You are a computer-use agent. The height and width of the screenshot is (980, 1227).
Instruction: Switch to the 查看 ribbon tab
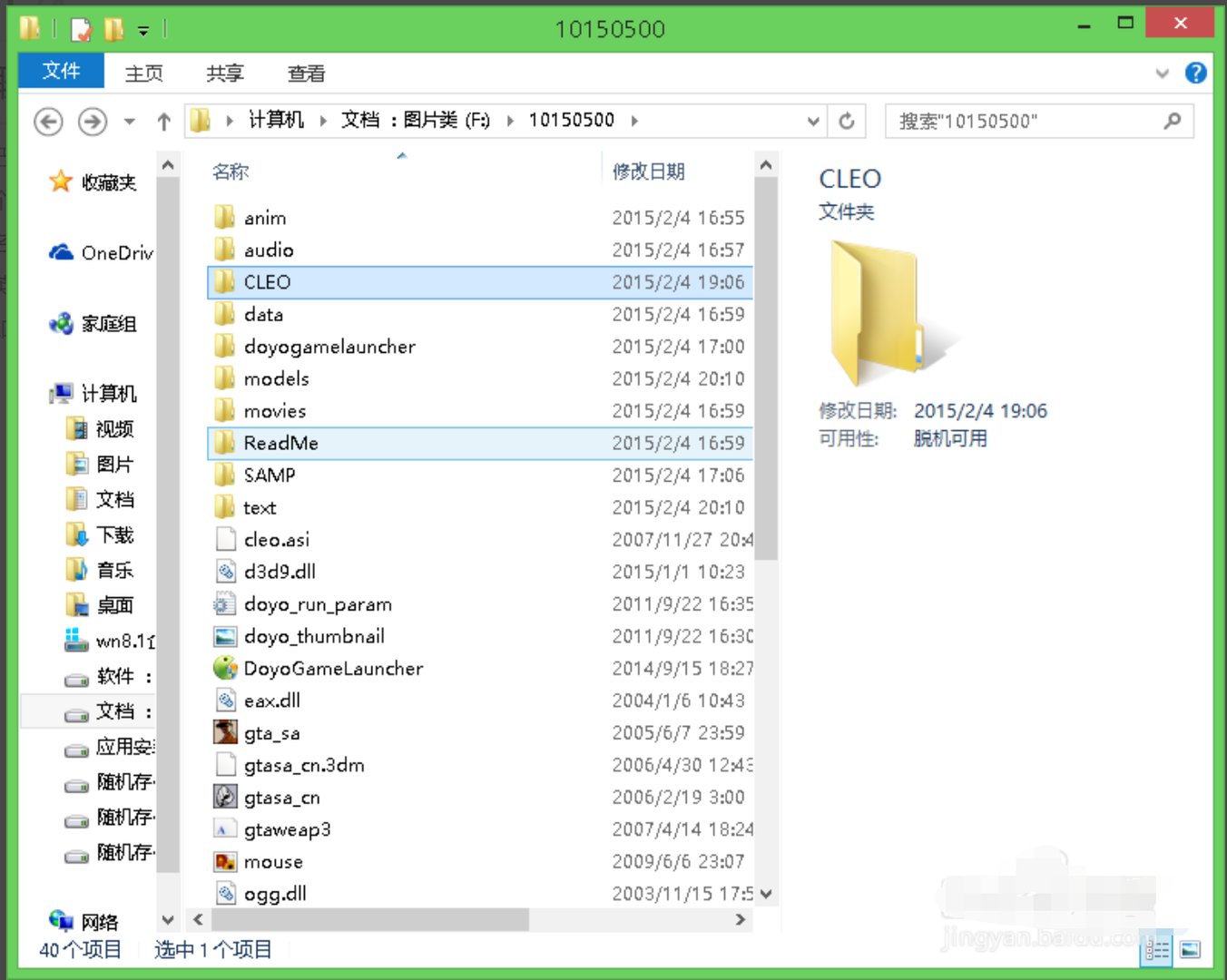pyautogui.click(x=306, y=73)
